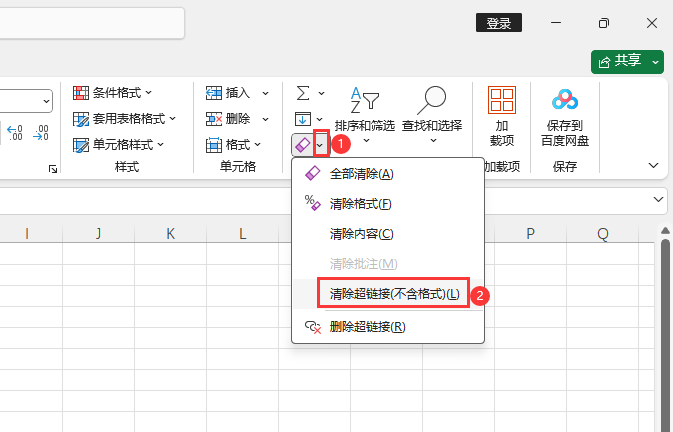Click the Share (共享) button
The image size is (673, 432).
pos(621,62)
